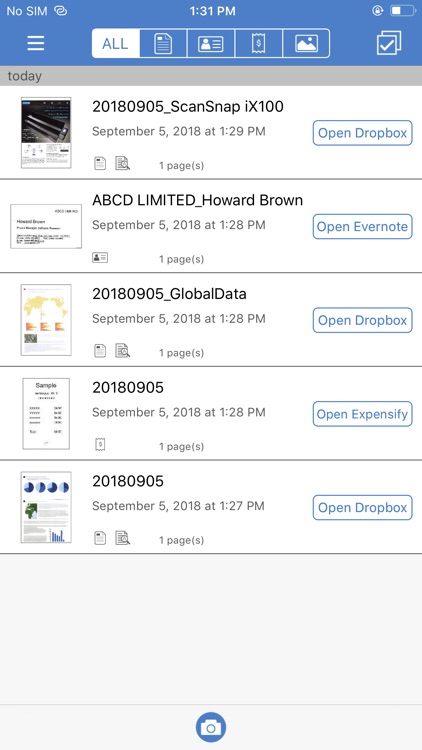Open the hamburger menu

36,44
